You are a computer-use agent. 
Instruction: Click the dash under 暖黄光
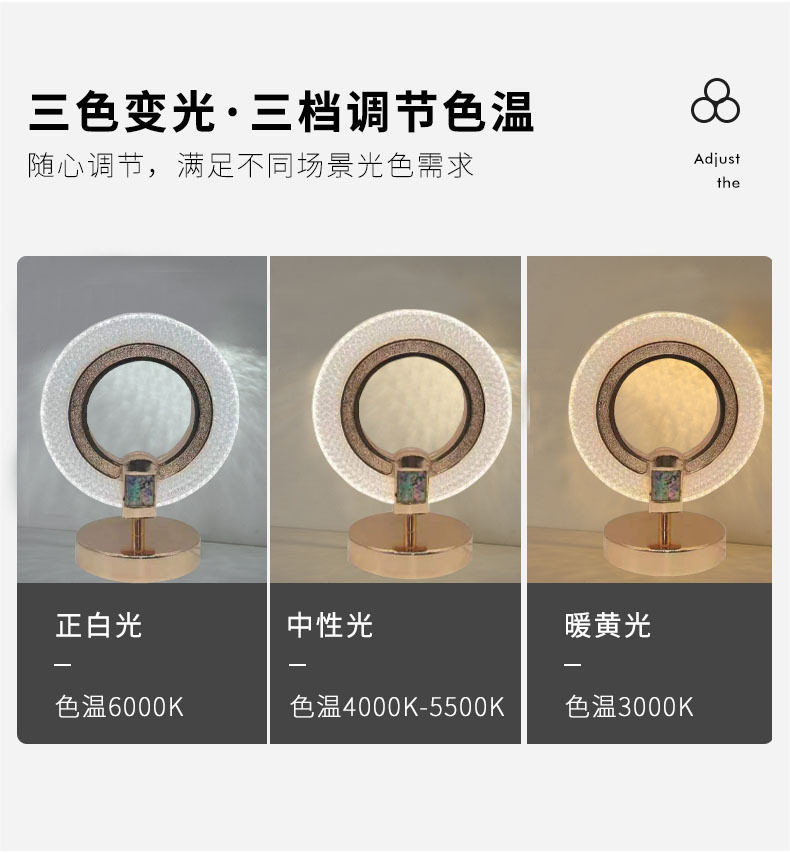[572, 664]
